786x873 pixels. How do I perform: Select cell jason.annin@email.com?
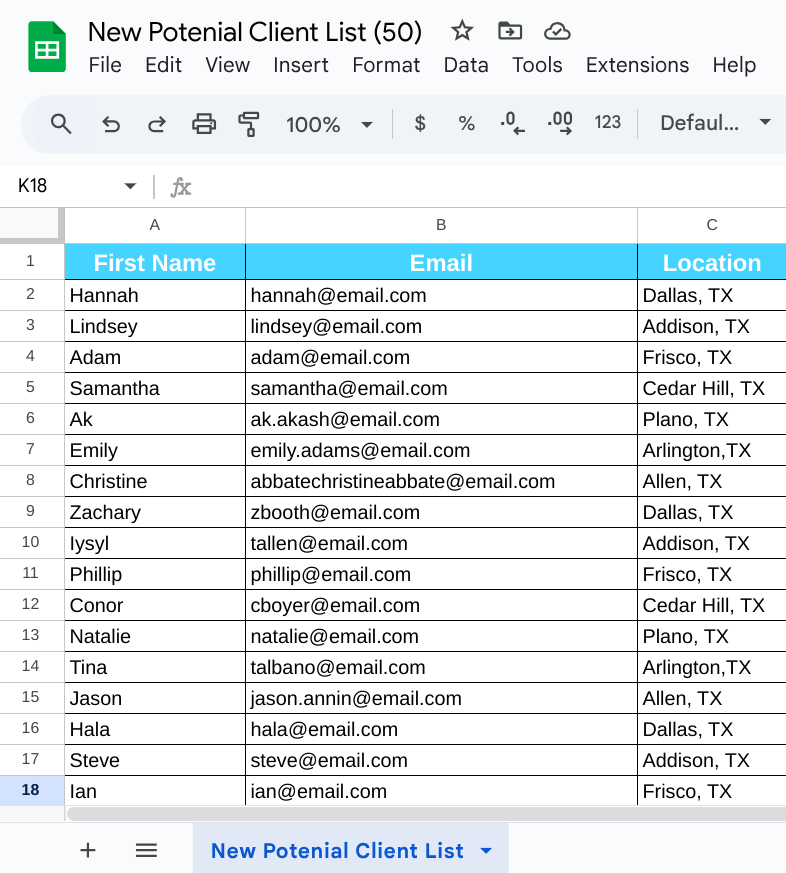[441, 698]
